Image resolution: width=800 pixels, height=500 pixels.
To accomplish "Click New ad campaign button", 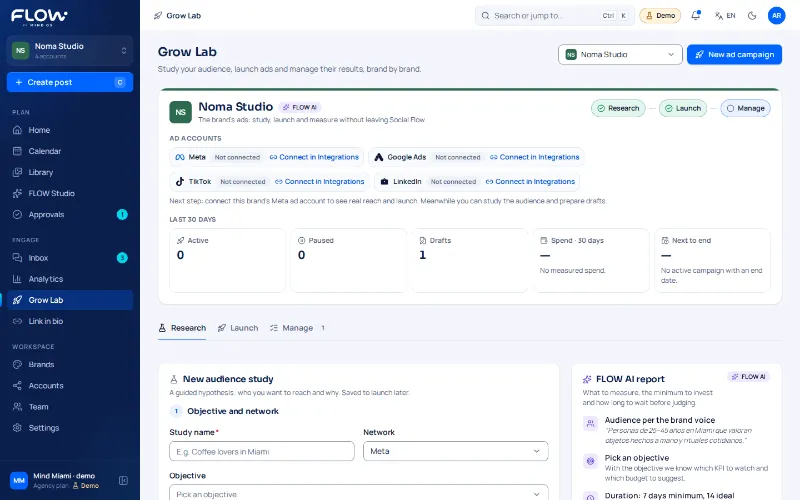I will [x=734, y=55].
